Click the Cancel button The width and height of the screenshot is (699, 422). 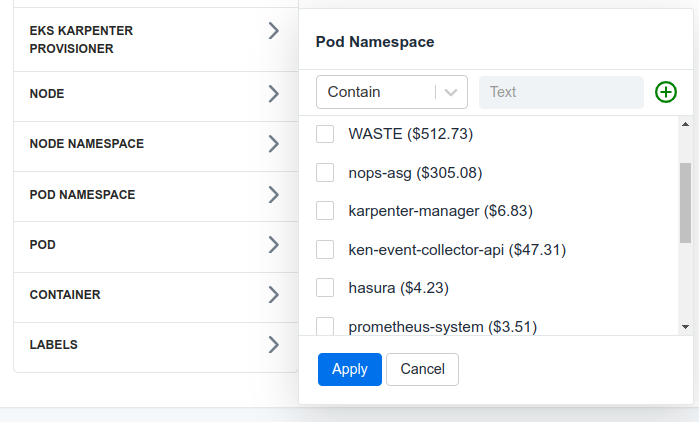422,369
